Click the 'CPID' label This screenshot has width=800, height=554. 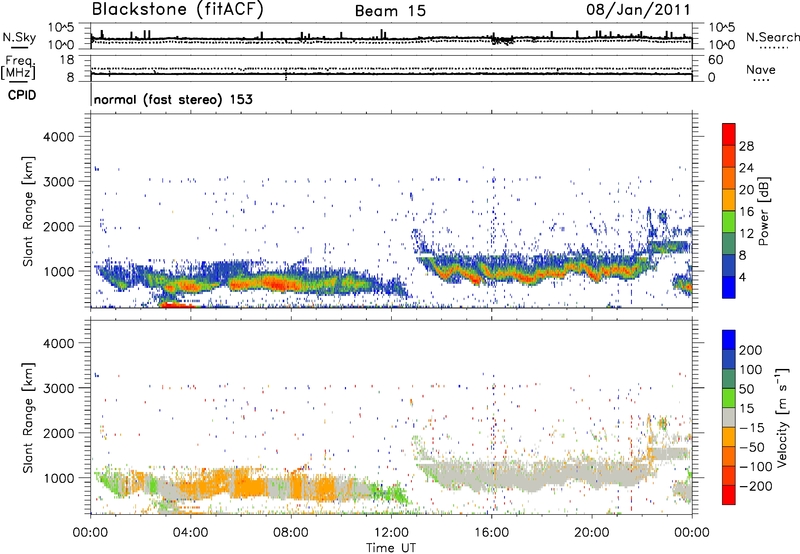pos(22,95)
